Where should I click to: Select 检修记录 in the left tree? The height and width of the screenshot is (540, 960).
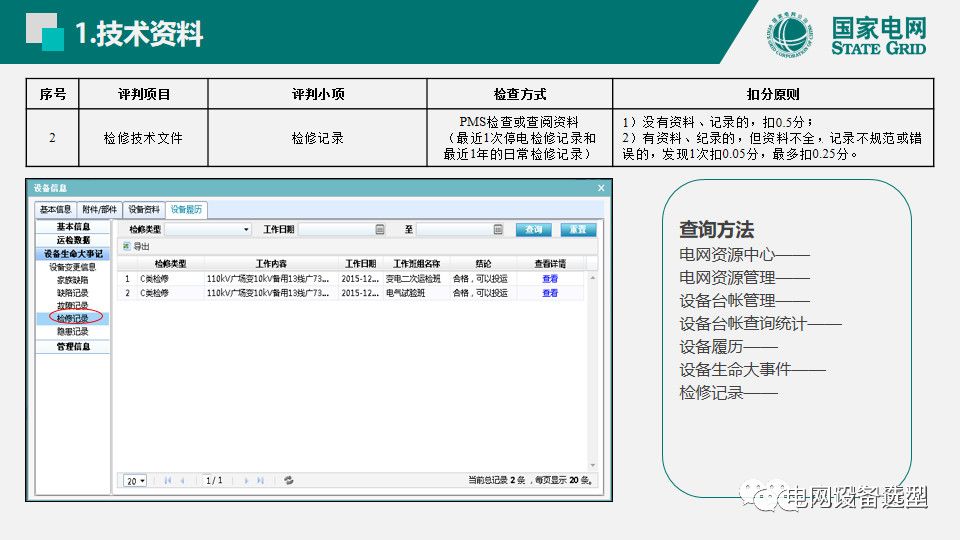coord(73,318)
